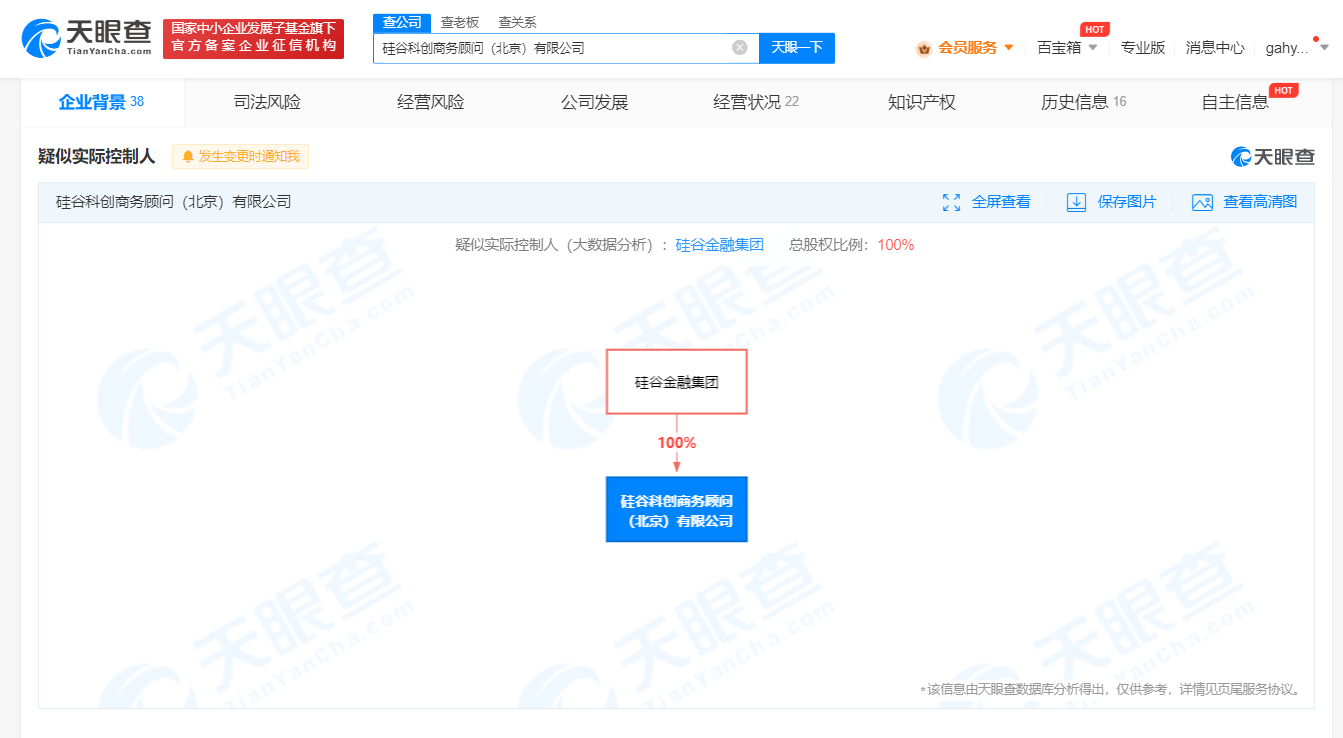Click the 全屏查看 link
Viewport: 1343px width, 738px height.
pyautogui.click(x=1001, y=202)
